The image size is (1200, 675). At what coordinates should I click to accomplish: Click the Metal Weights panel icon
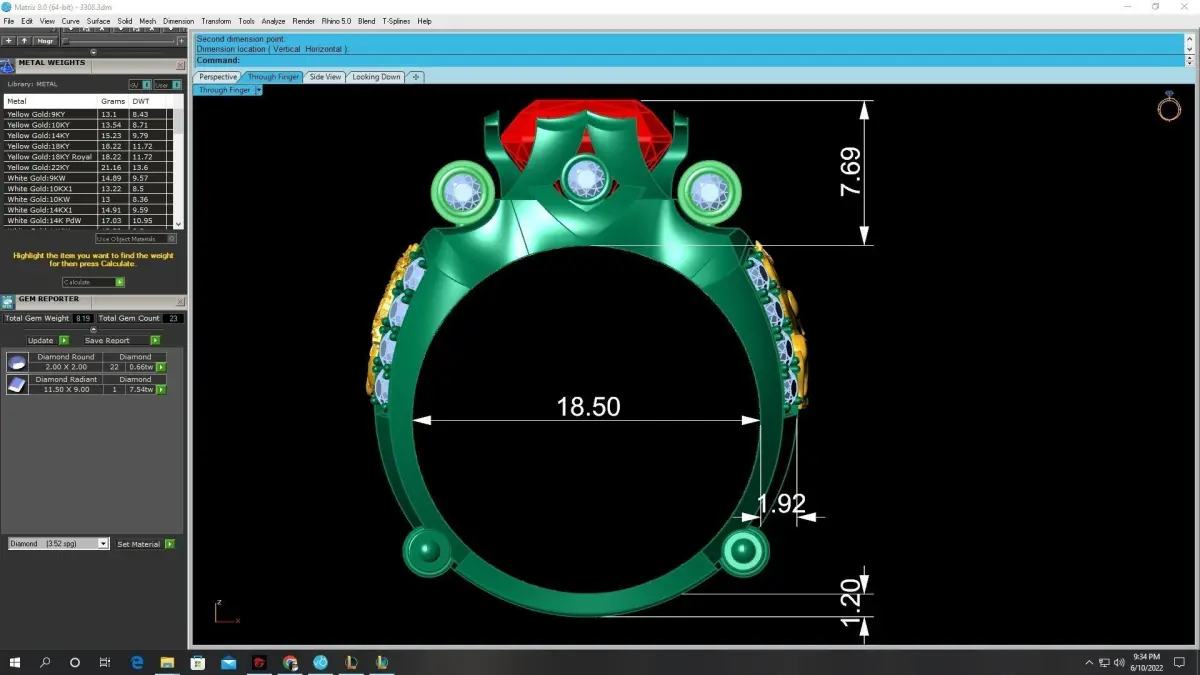click(8, 65)
